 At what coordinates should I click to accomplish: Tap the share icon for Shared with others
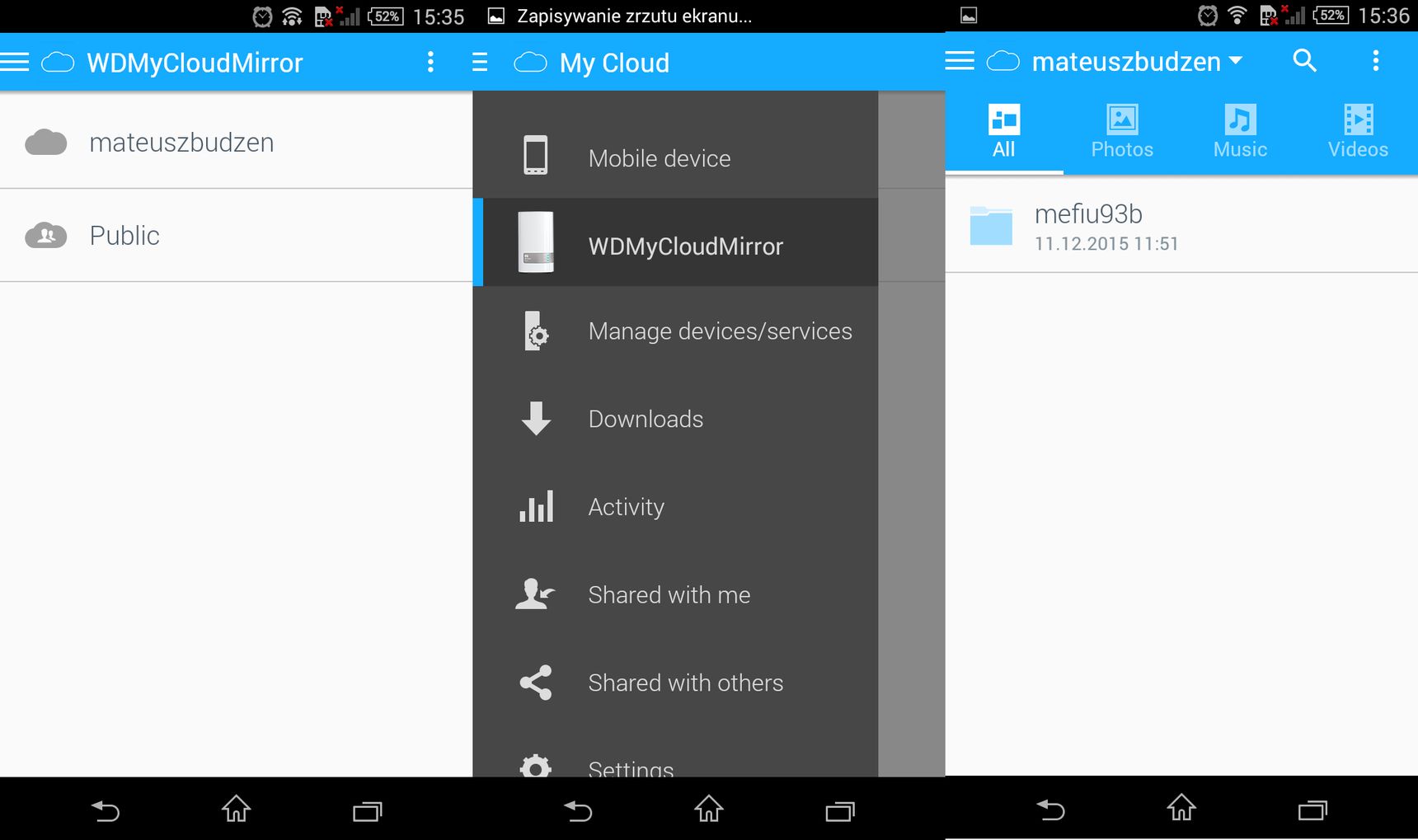coord(536,683)
